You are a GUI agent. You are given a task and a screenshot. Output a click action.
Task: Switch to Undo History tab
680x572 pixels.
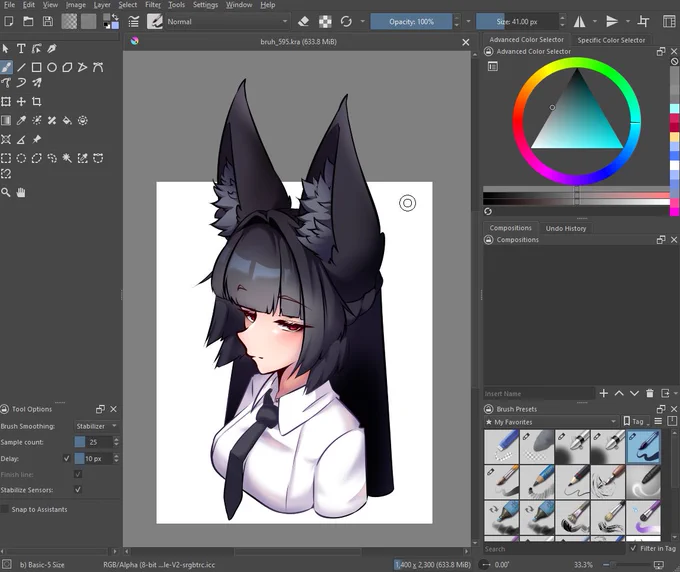(566, 228)
